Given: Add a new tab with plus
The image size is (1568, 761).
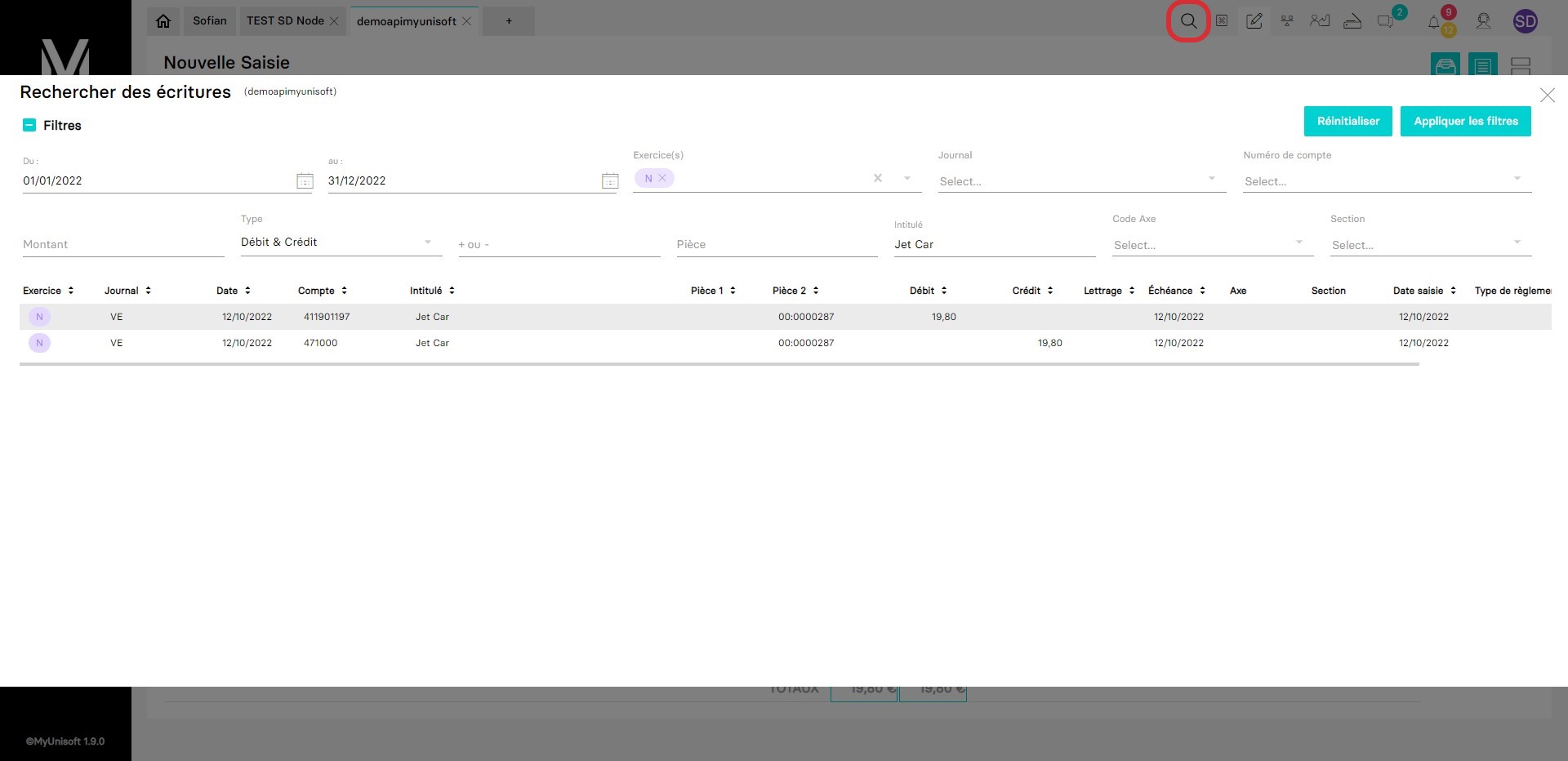Looking at the screenshot, I should (509, 21).
